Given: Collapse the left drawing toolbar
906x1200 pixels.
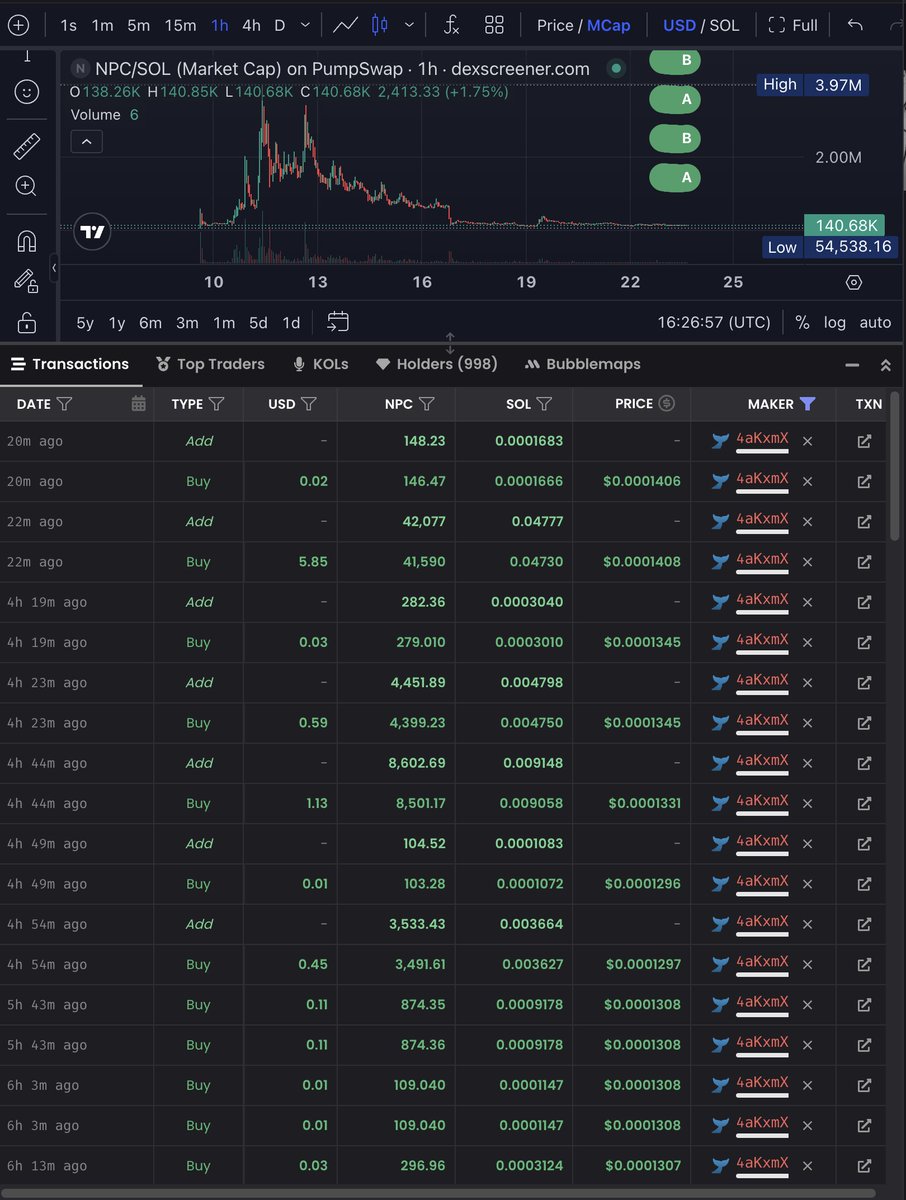Looking at the screenshot, I should pyautogui.click(x=54, y=268).
